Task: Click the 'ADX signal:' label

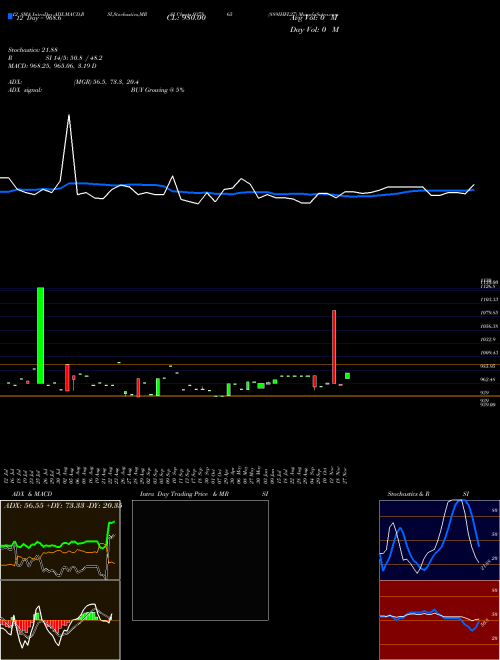Action: pos(25,90)
